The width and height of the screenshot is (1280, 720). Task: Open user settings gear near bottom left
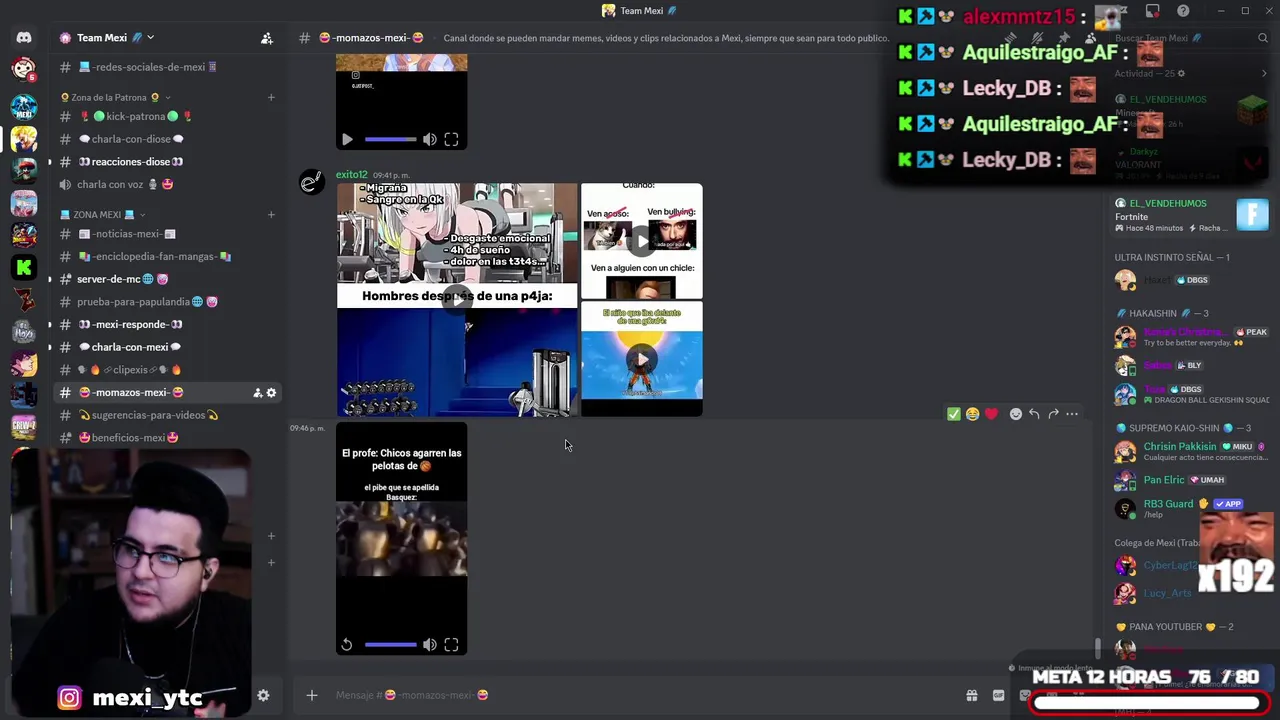(x=263, y=695)
